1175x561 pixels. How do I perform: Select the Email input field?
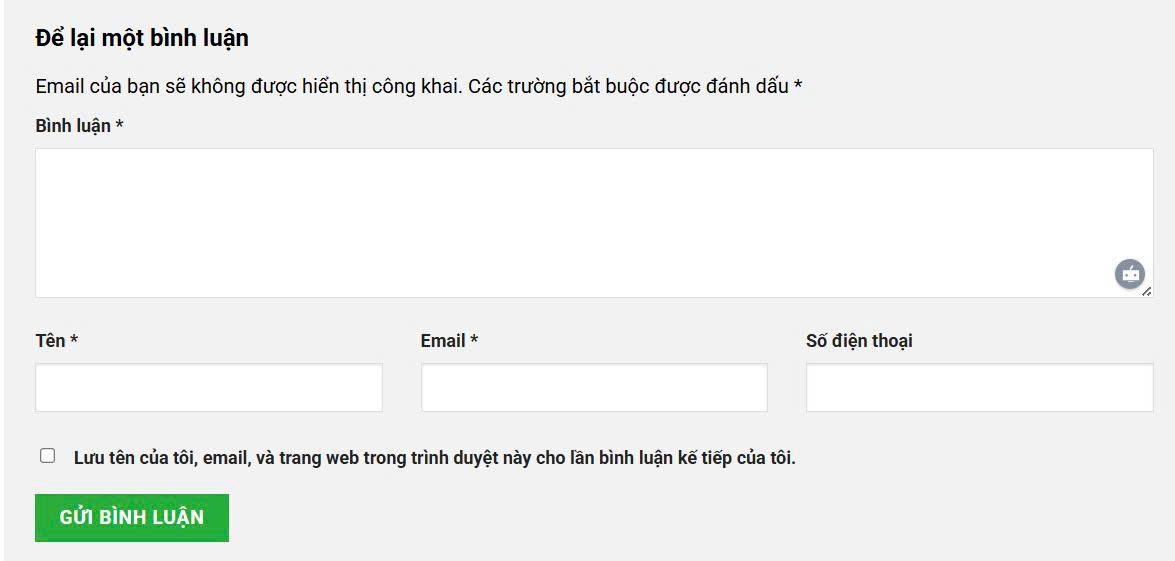pos(594,387)
